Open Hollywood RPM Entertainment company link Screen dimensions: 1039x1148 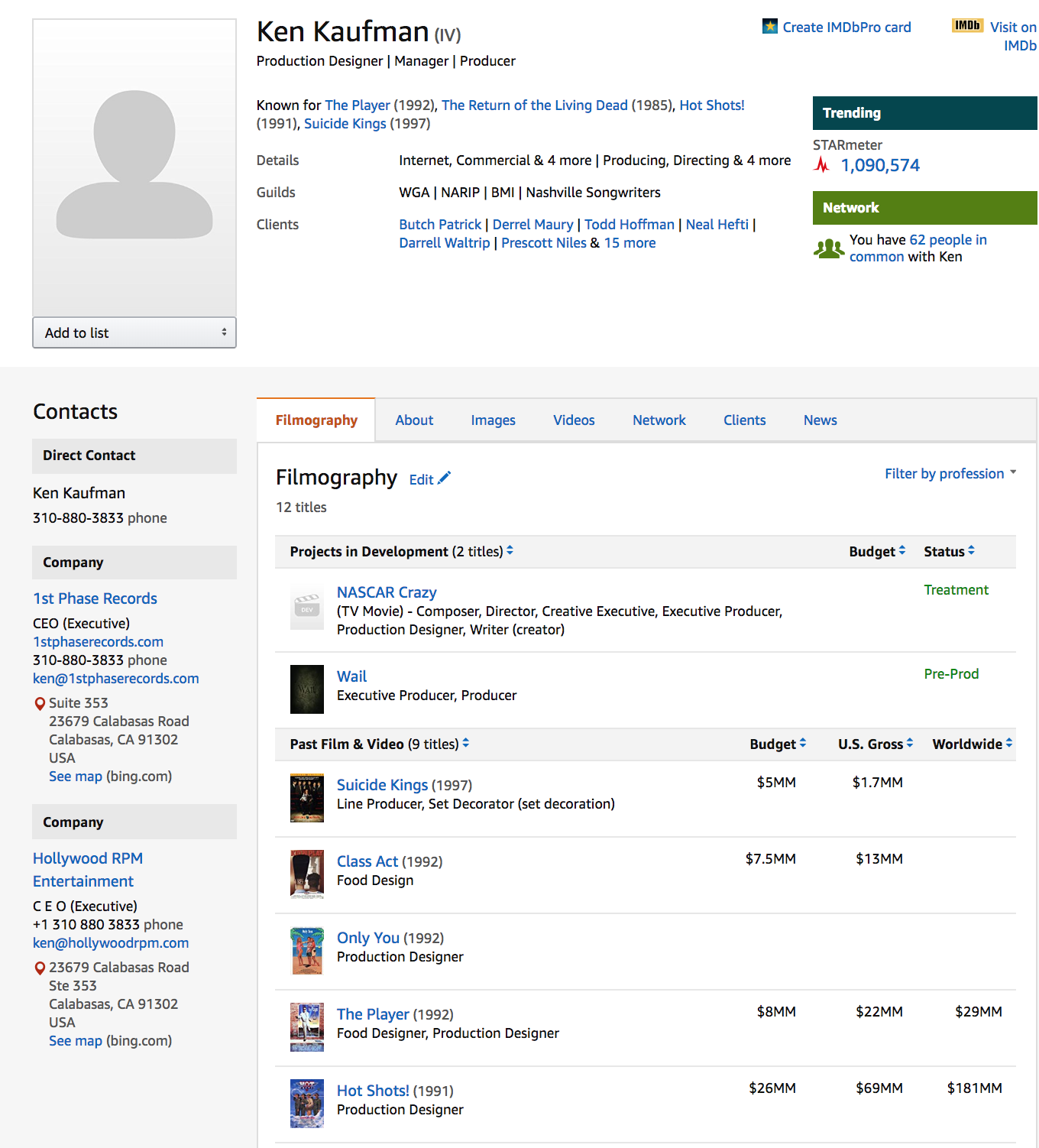(88, 870)
